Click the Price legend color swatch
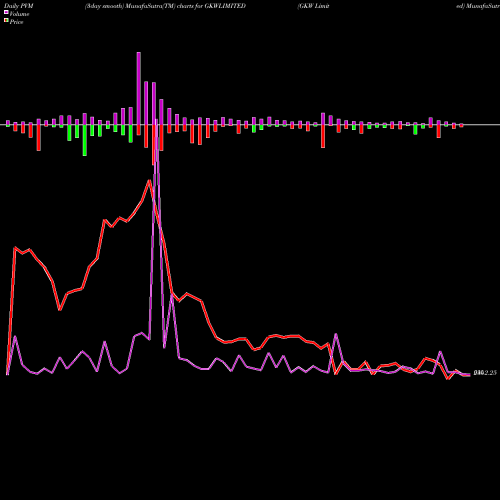500x500 pixels. pyautogui.click(x=6, y=21)
